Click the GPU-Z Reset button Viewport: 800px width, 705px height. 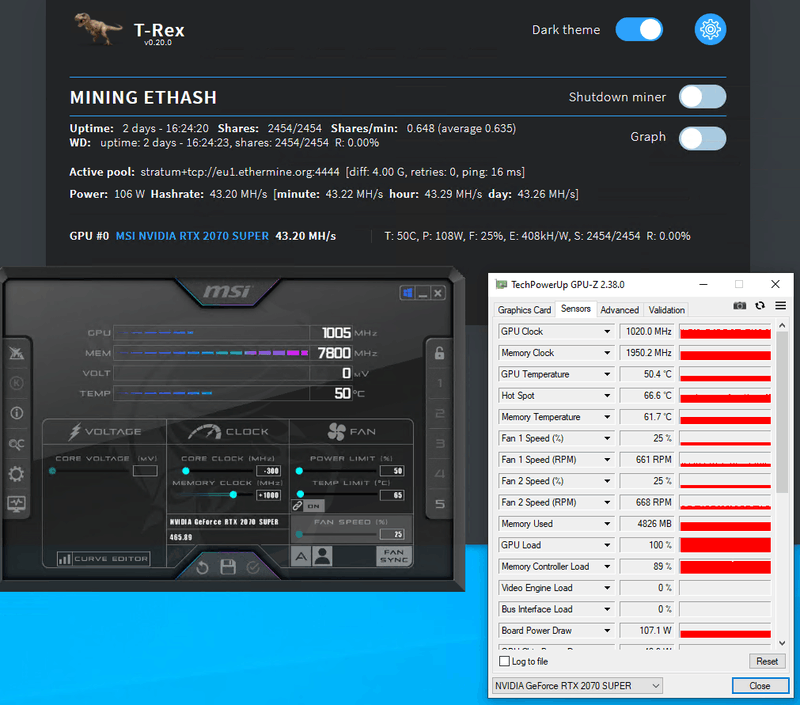[767, 661]
